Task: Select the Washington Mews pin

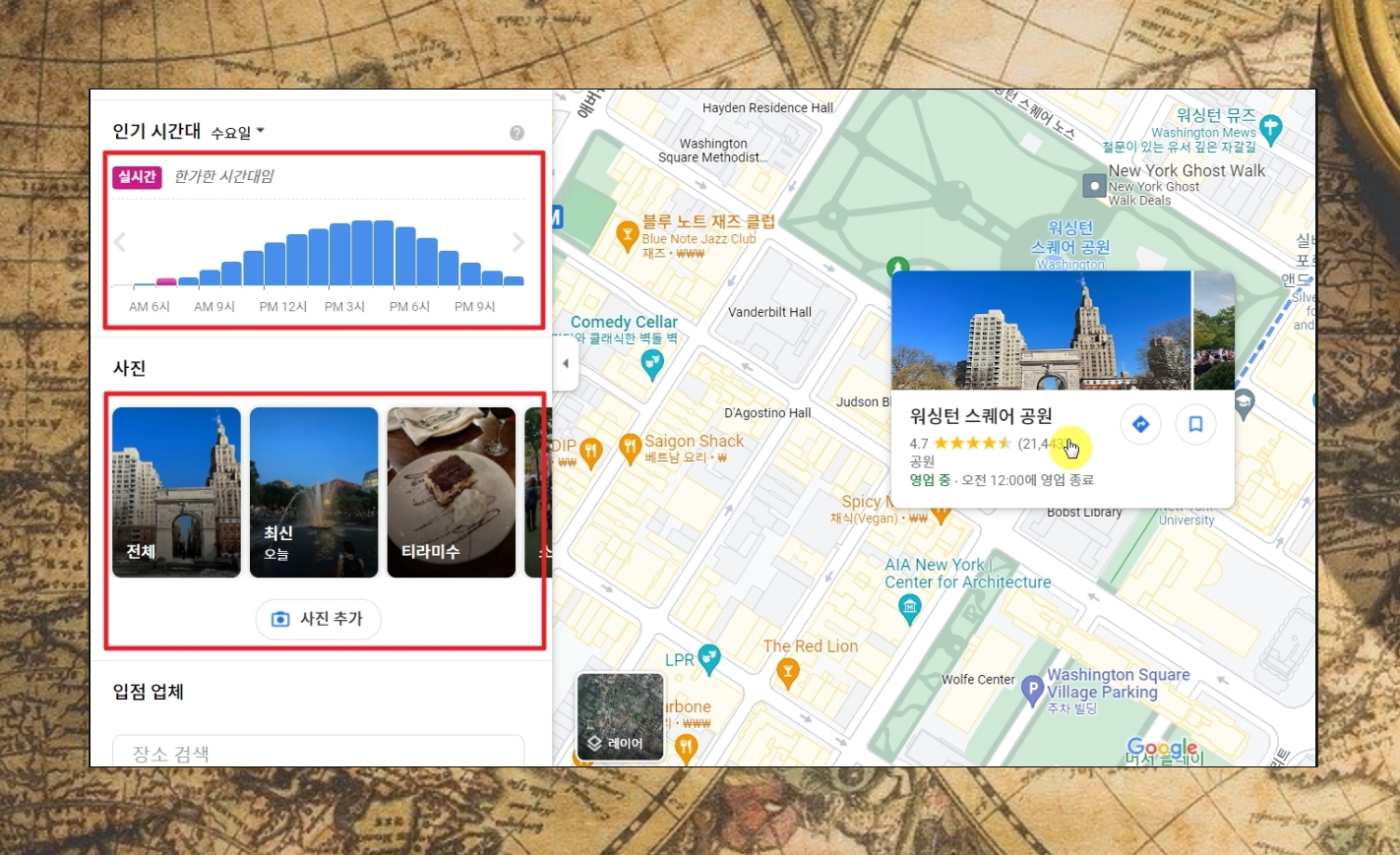Action: (1271, 129)
